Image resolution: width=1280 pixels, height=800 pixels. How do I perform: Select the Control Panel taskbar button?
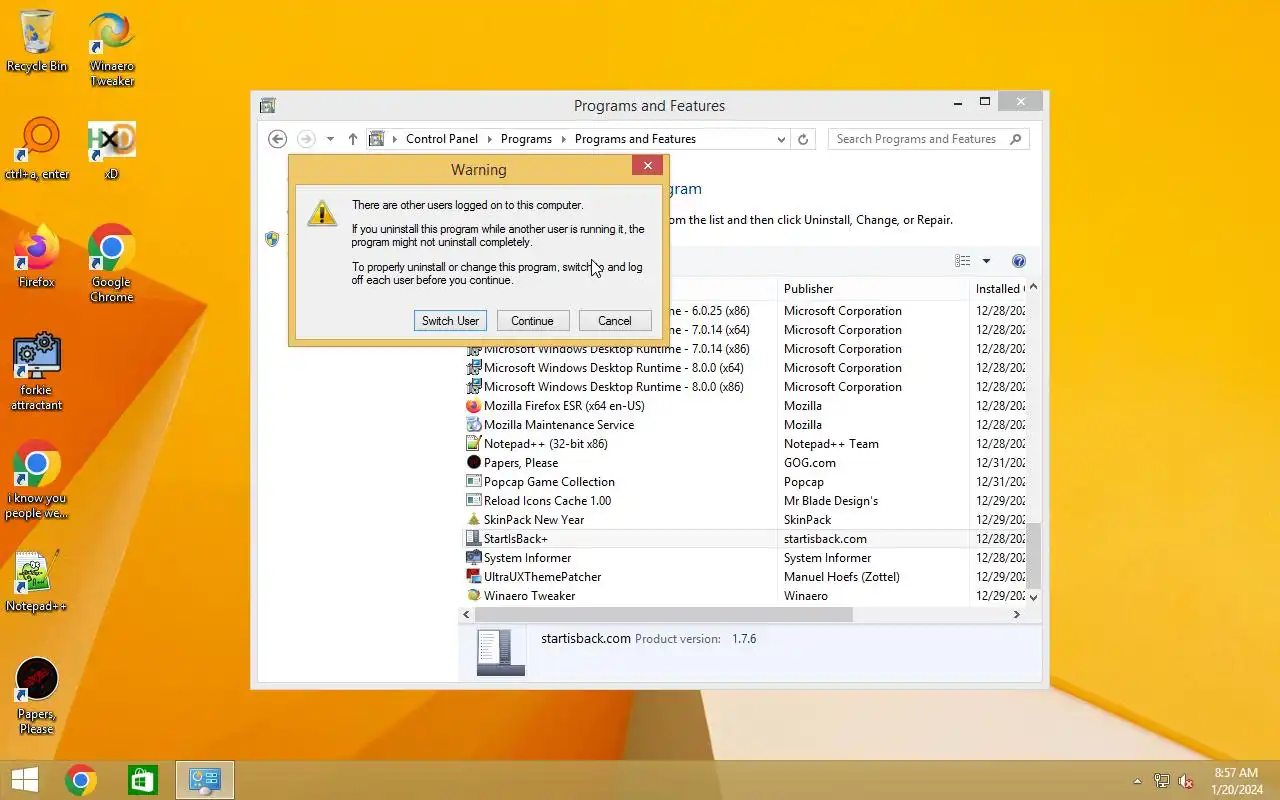[205, 780]
